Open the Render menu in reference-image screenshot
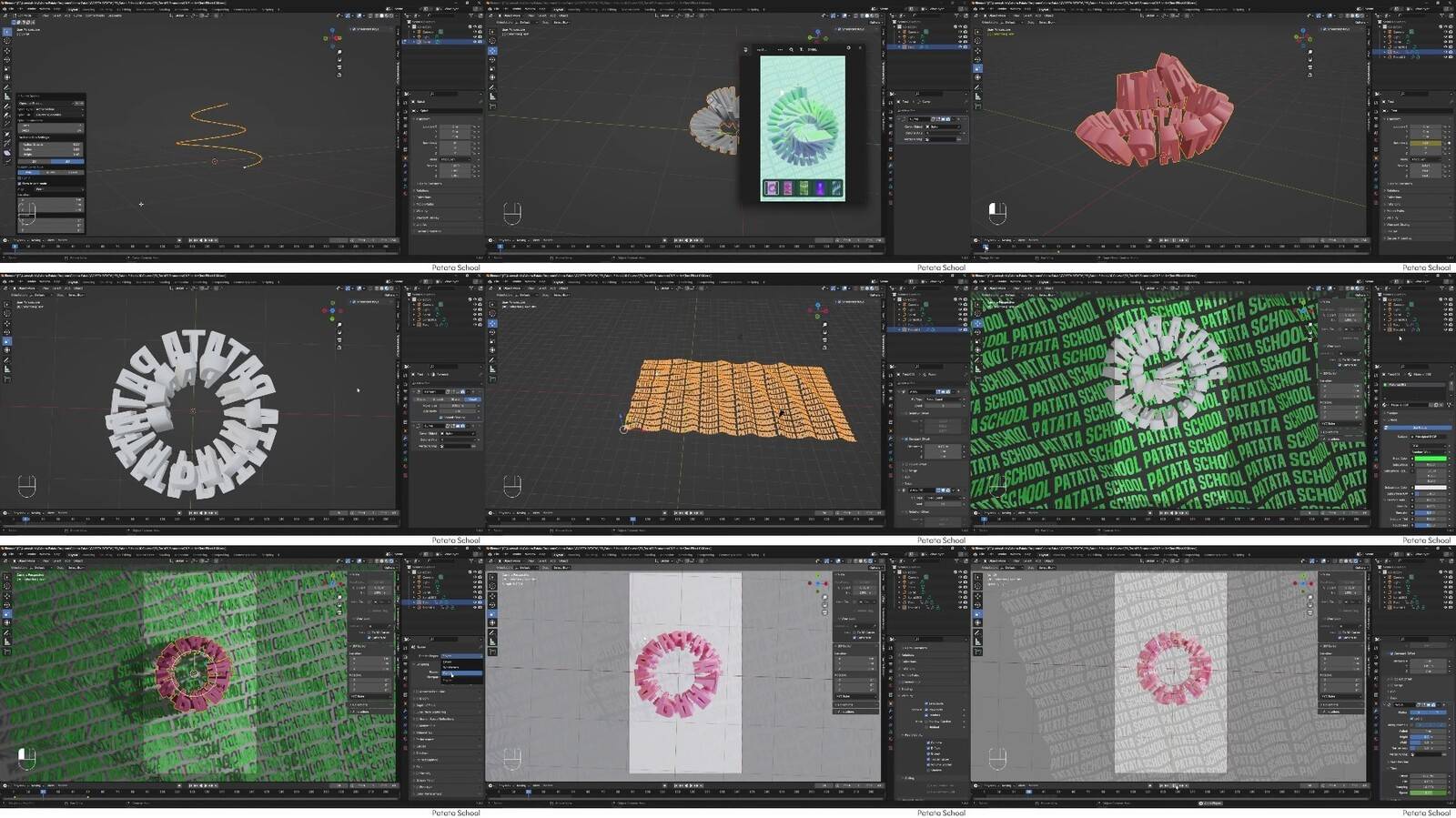This screenshot has width=1456, height=818. click(x=518, y=9)
